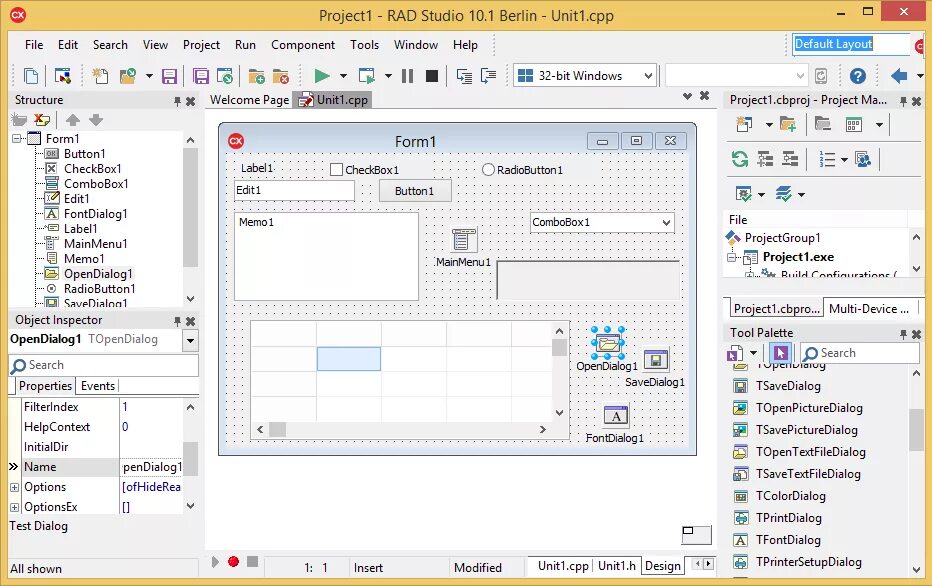The height and width of the screenshot is (586, 932).
Task: Click the Save file toolbar icon
Action: pos(169,76)
